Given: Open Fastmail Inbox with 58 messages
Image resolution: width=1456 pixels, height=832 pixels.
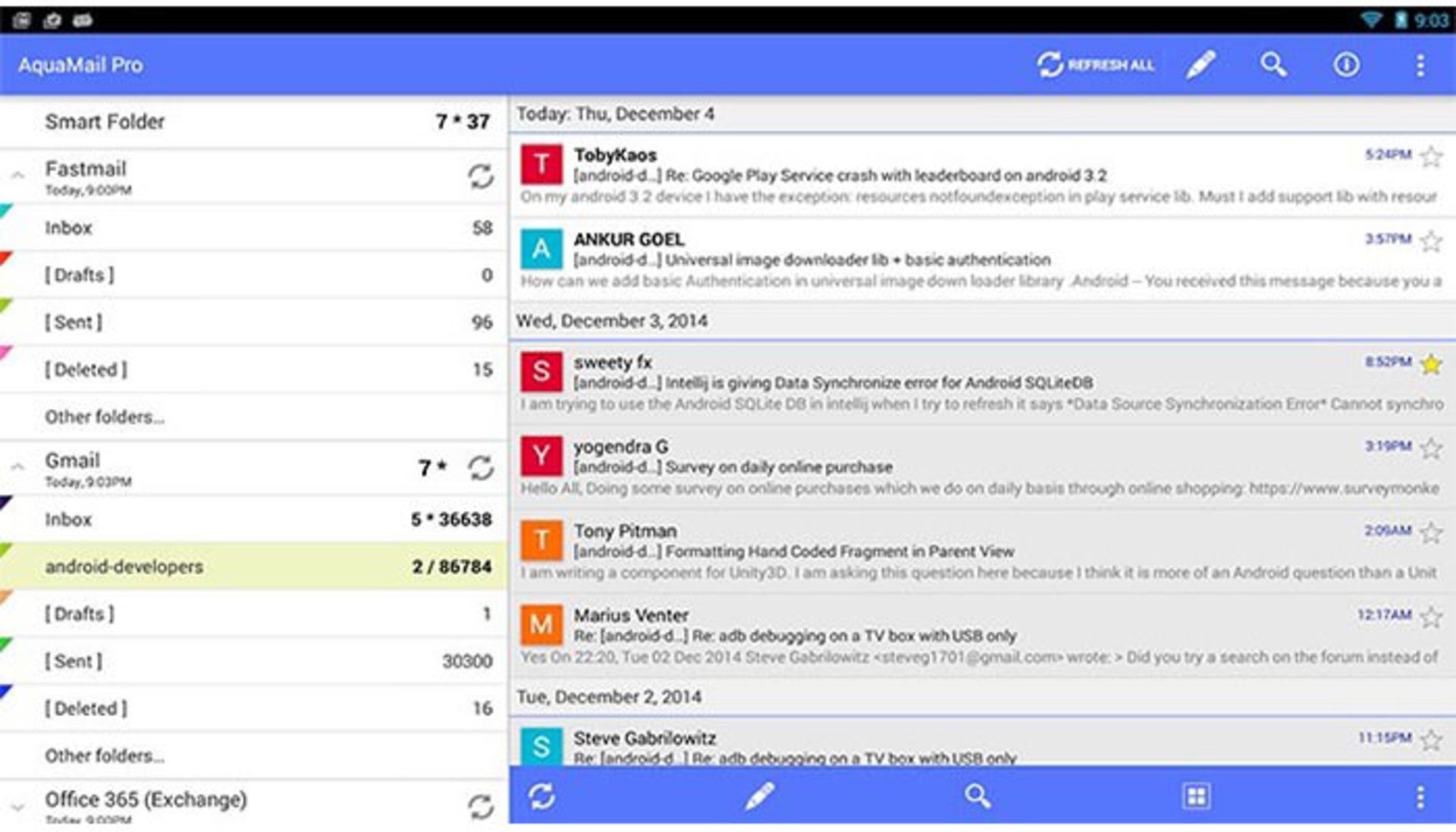Looking at the screenshot, I should tap(253, 228).
